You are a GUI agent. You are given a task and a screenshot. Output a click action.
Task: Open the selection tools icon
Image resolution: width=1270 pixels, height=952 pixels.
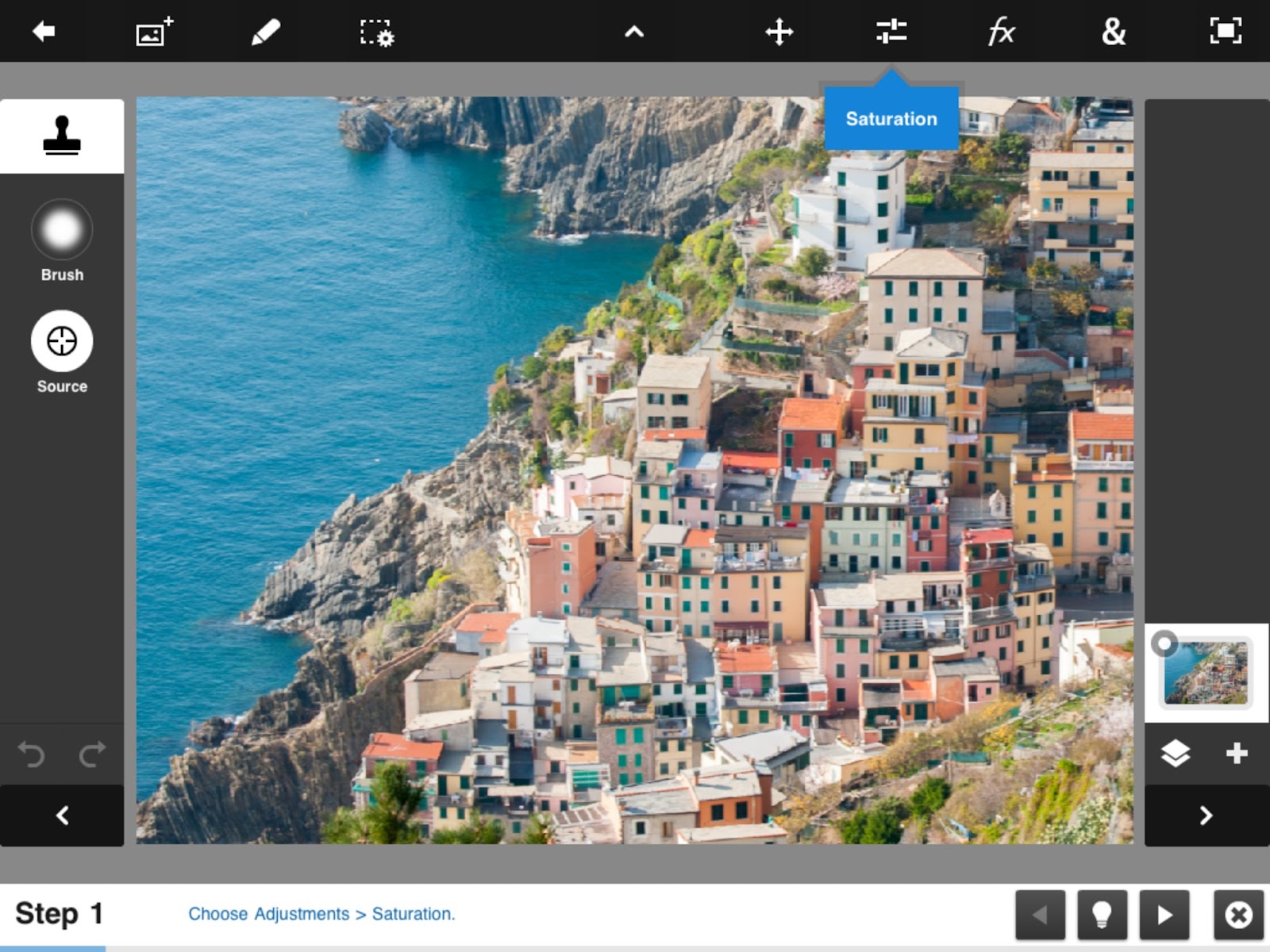coord(376,33)
